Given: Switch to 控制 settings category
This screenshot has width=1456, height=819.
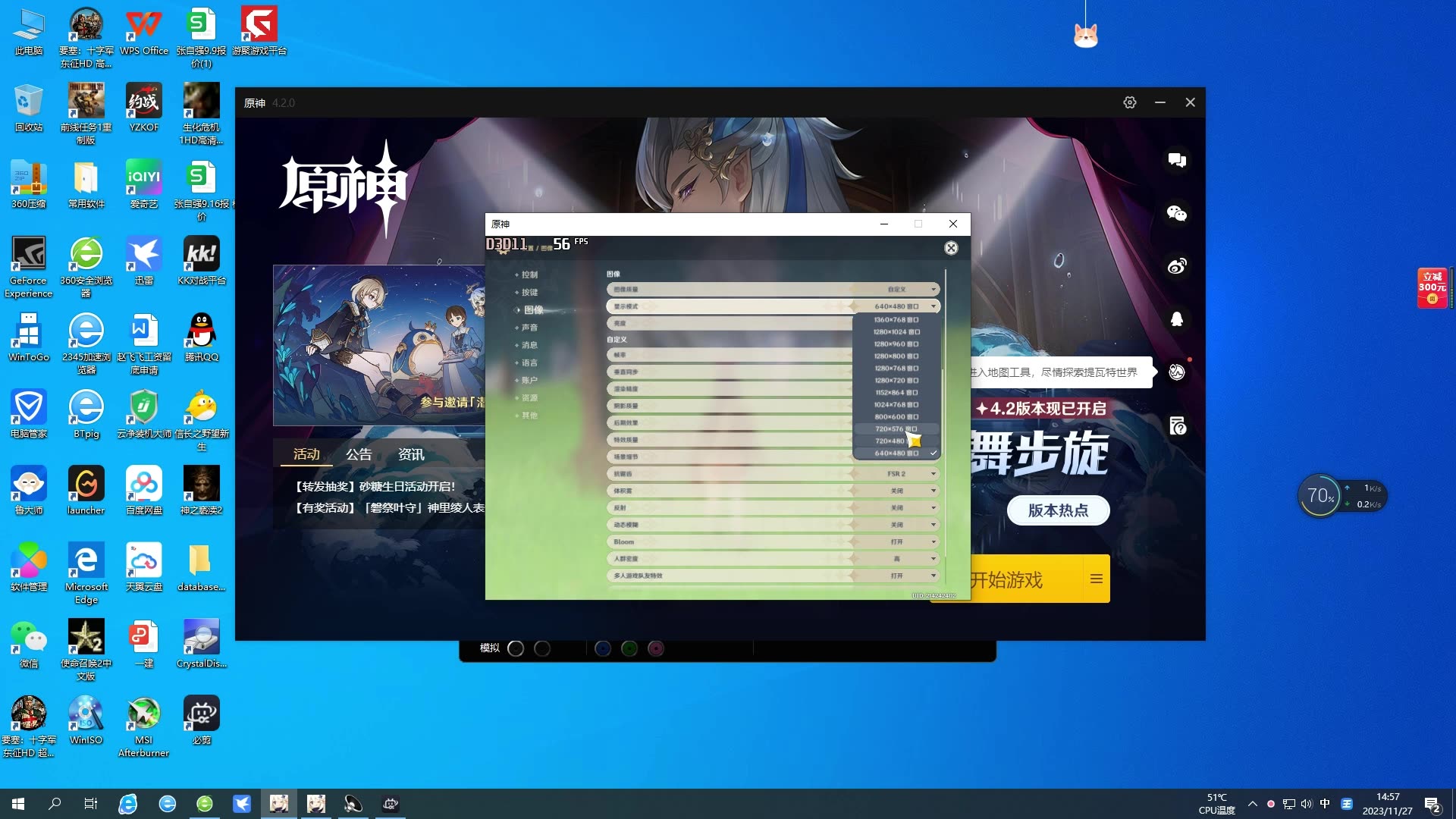Looking at the screenshot, I should coord(529,275).
